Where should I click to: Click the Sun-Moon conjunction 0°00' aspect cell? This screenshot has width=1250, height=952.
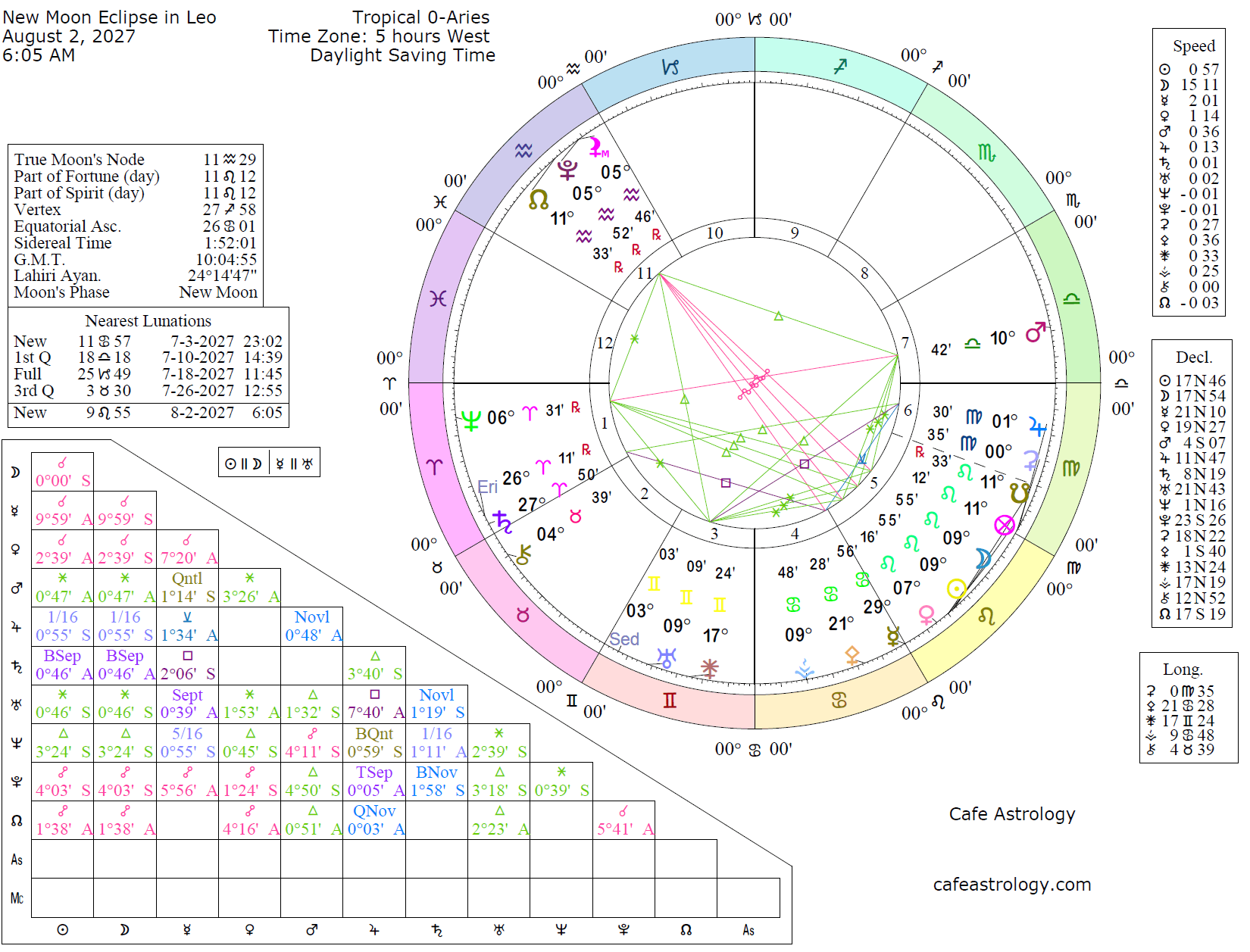[63, 472]
